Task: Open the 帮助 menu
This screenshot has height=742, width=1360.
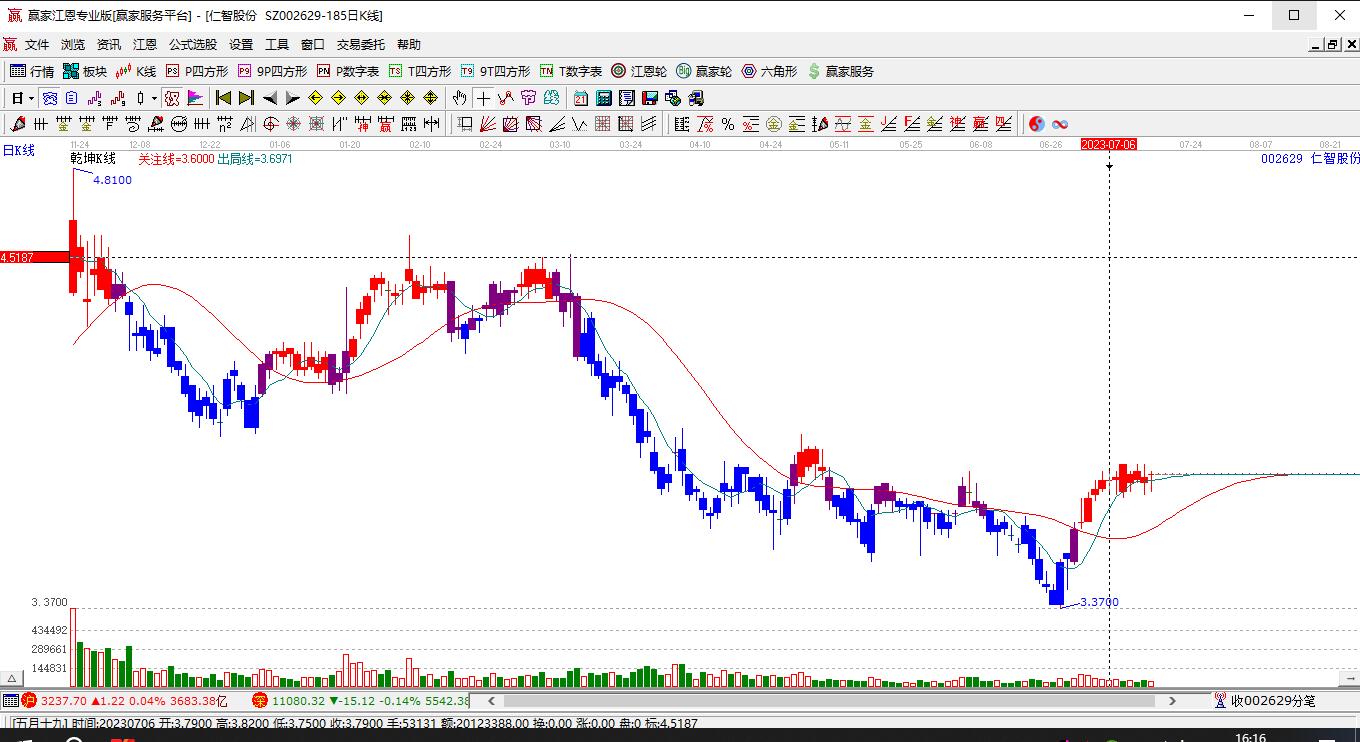Action: (409, 44)
